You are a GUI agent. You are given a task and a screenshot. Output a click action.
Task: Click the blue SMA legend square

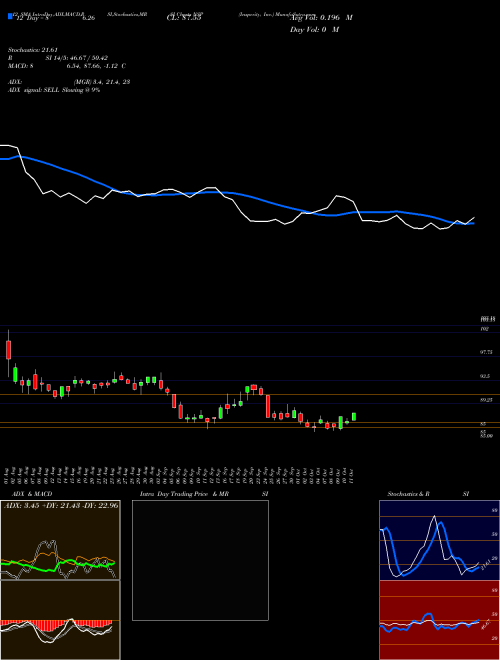[x=10, y=17]
